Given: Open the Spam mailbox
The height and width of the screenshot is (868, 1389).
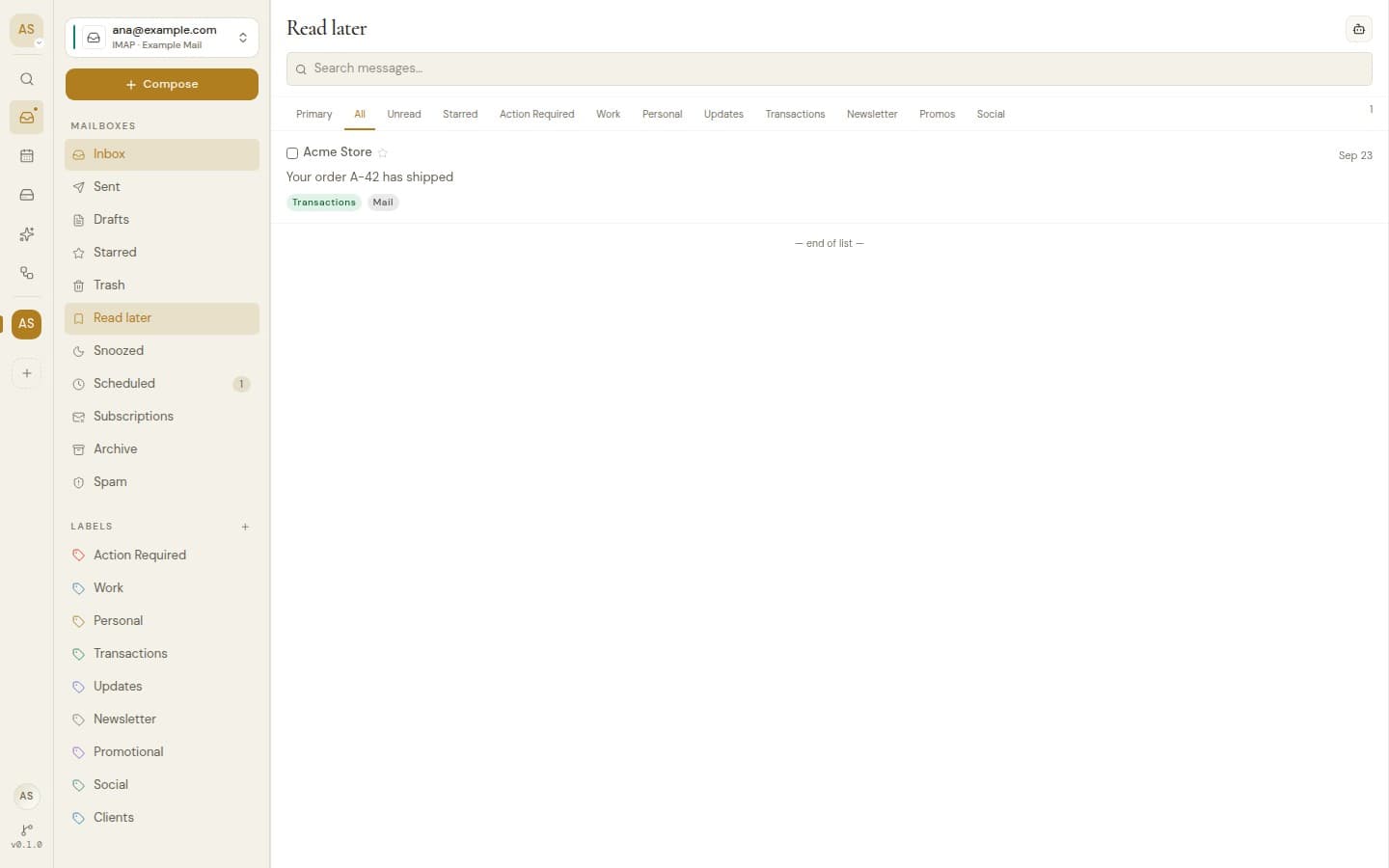Looking at the screenshot, I should 162,482.
